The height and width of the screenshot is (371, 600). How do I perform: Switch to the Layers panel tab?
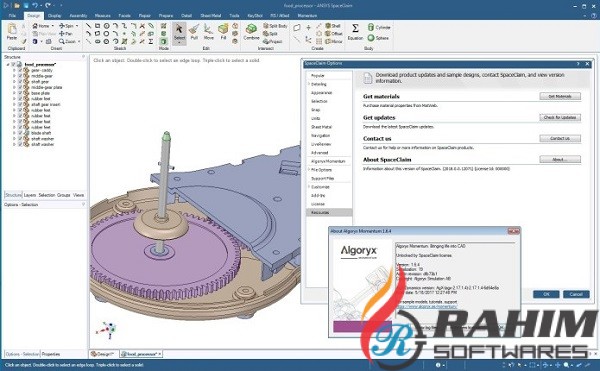click(x=29, y=195)
